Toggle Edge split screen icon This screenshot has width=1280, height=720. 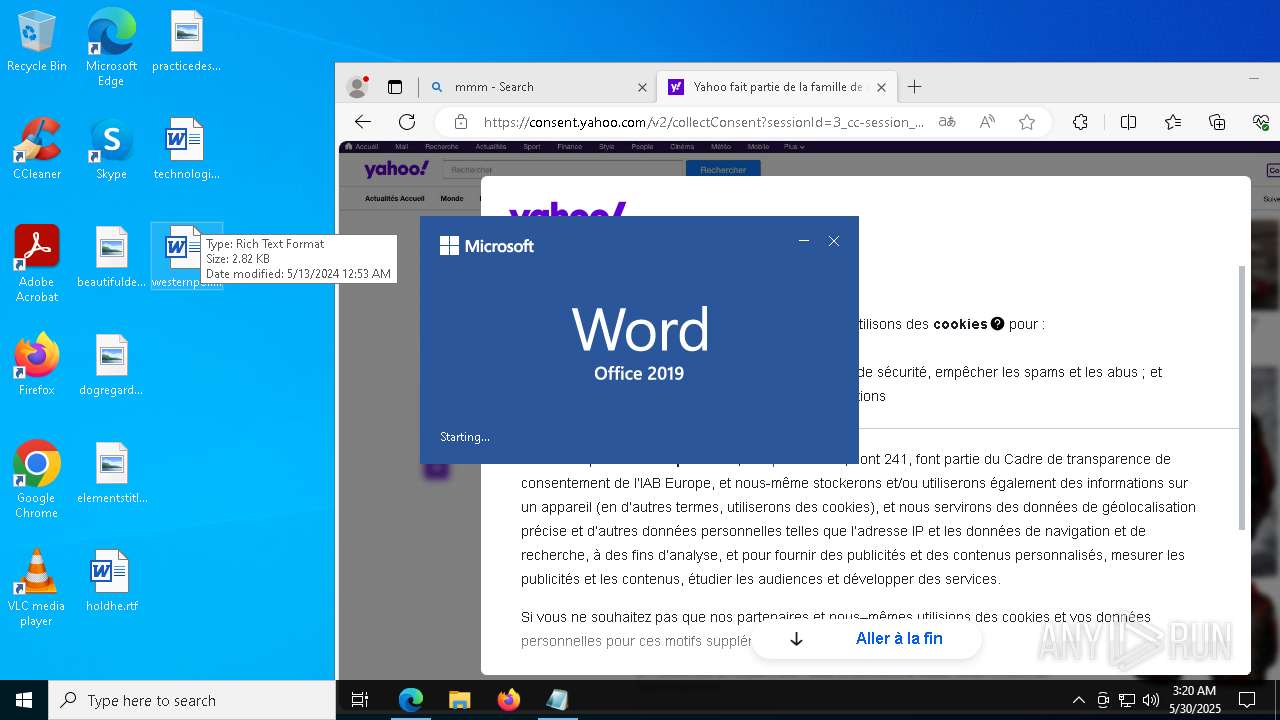1128,122
